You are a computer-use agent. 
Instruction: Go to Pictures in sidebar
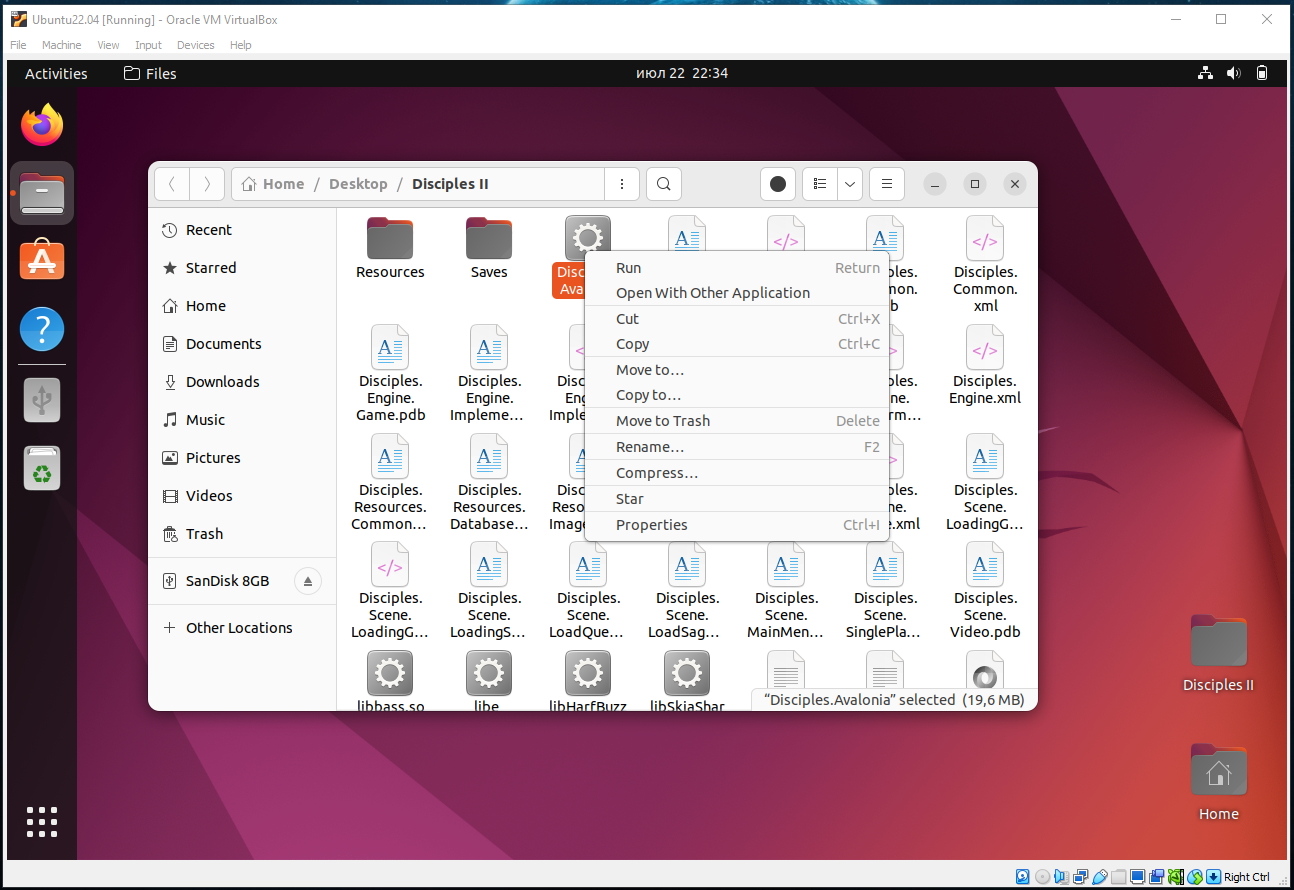pyautogui.click(x=242, y=458)
